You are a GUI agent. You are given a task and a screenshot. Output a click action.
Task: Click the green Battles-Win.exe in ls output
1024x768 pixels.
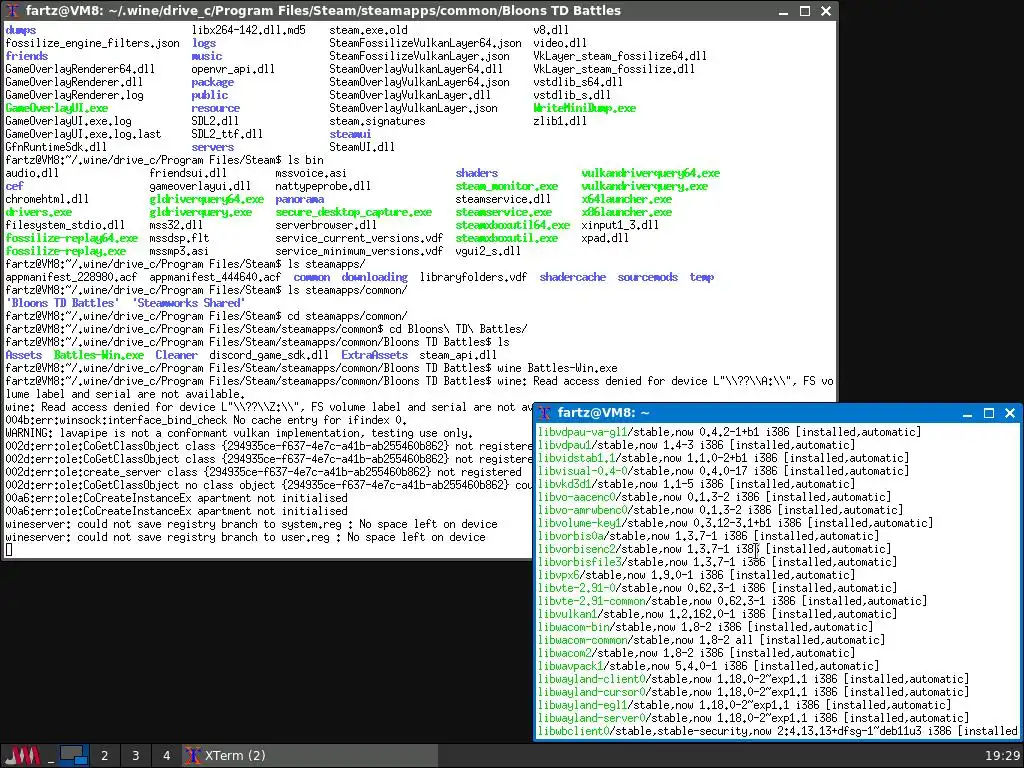point(99,355)
